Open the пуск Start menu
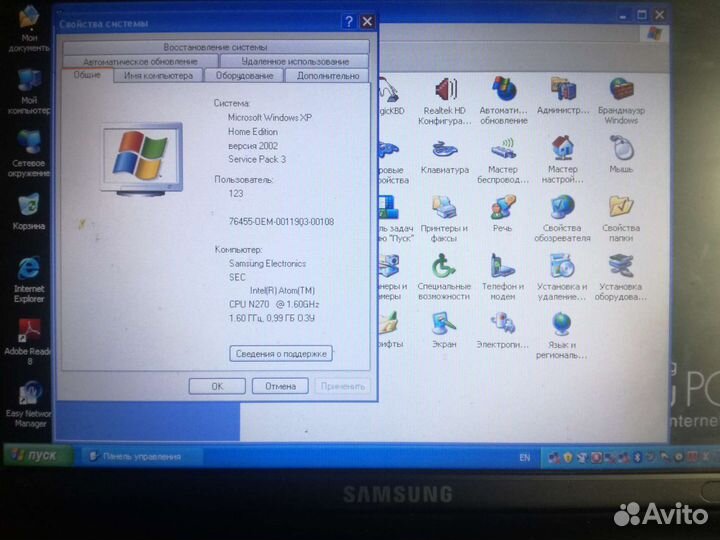Viewport: 720px width, 540px height. (38, 456)
